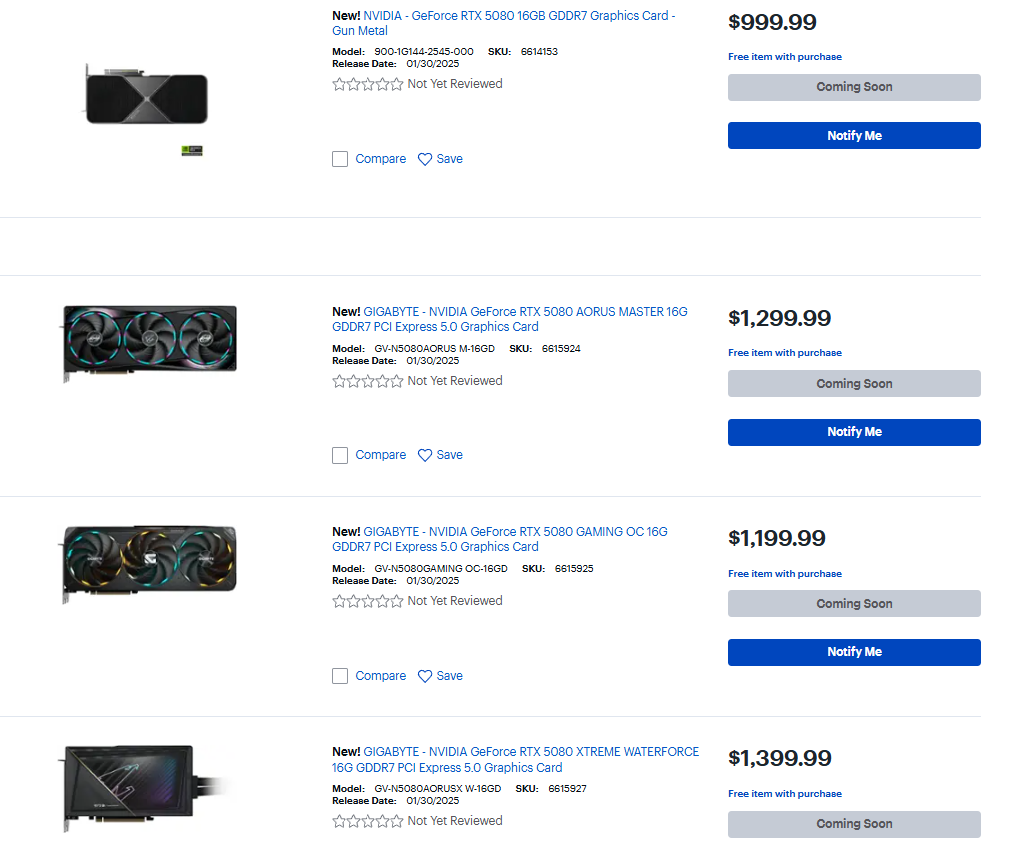Image resolution: width=1019 pixels, height=850 pixels.
Task: Open the RTX 5080 AORUS MASTER product title link
Action: pyautogui.click(x=510, y=319)
